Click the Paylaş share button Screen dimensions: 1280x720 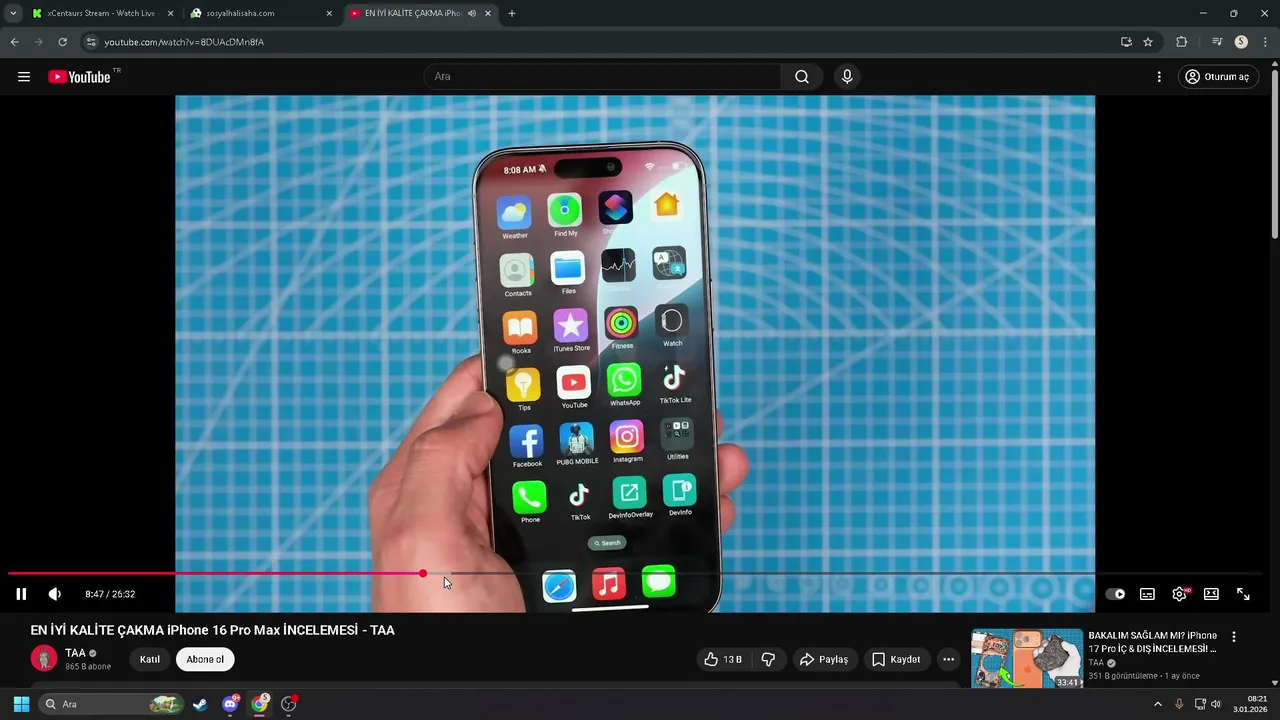click(x=823, y=659)
